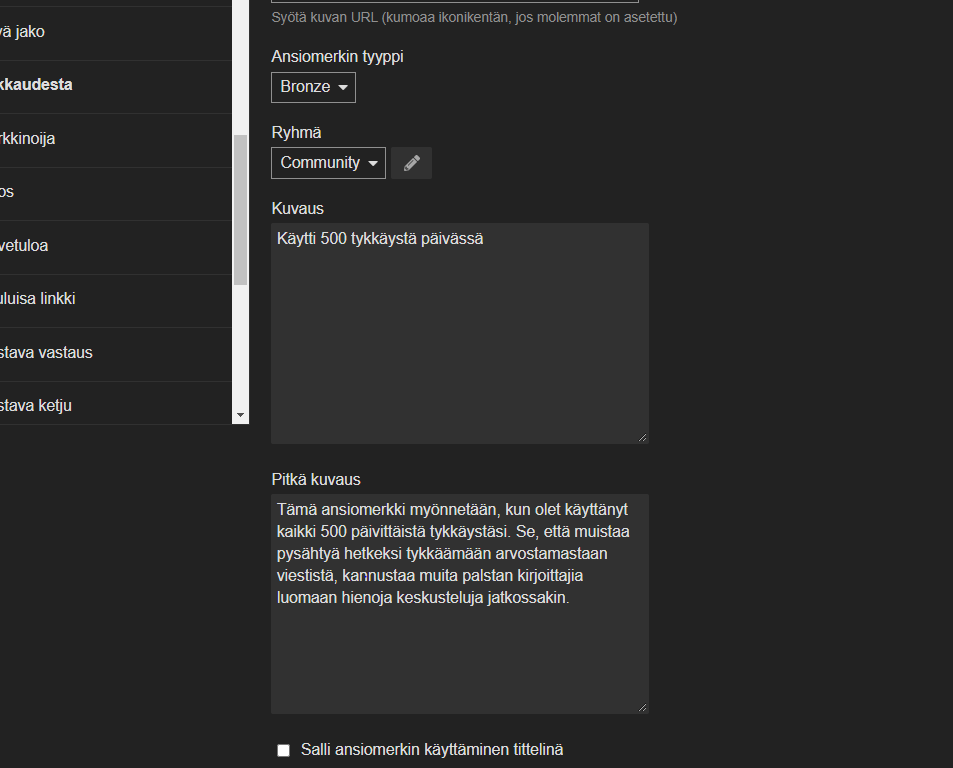The height and width of the screenshot is (768, 953).
Task: Click the "Syötä kuvan URL" hint text
Action: point(474,18)
